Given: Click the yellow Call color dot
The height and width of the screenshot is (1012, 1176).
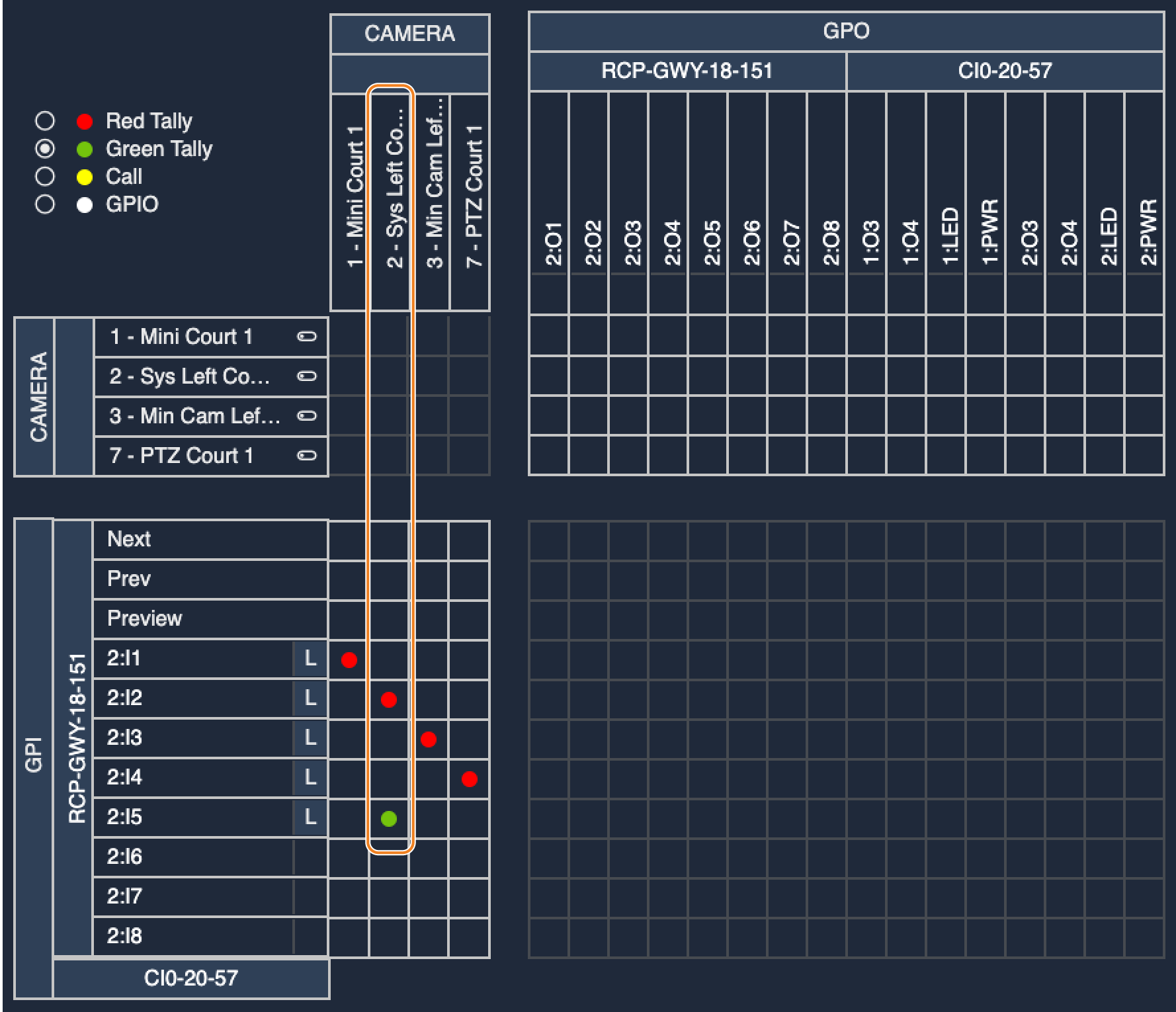Looking at the screenshot, I should pyautogui.click(x=85, y=177).
